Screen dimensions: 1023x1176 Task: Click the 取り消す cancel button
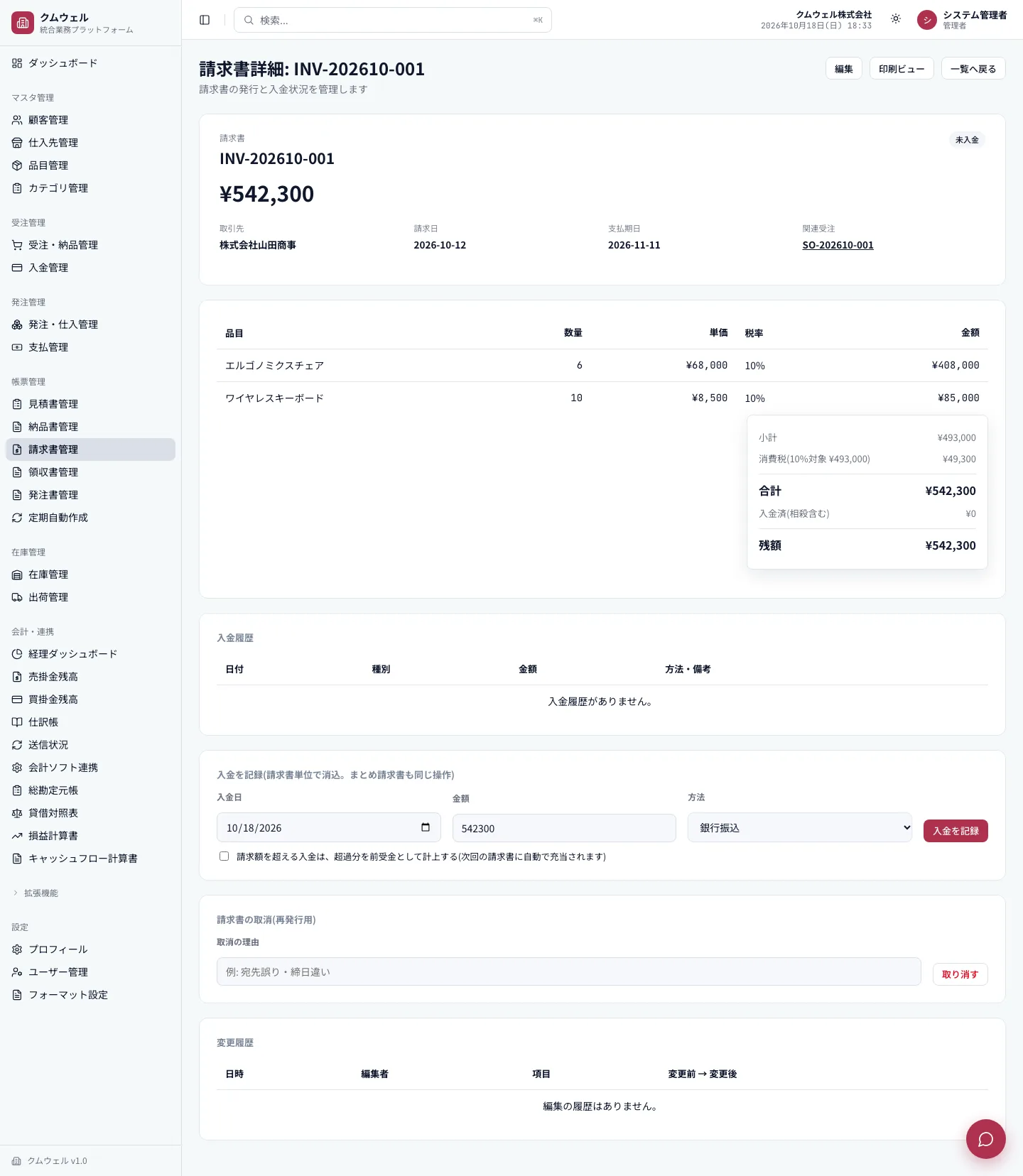pyautogui.click(x=960, y=974)
